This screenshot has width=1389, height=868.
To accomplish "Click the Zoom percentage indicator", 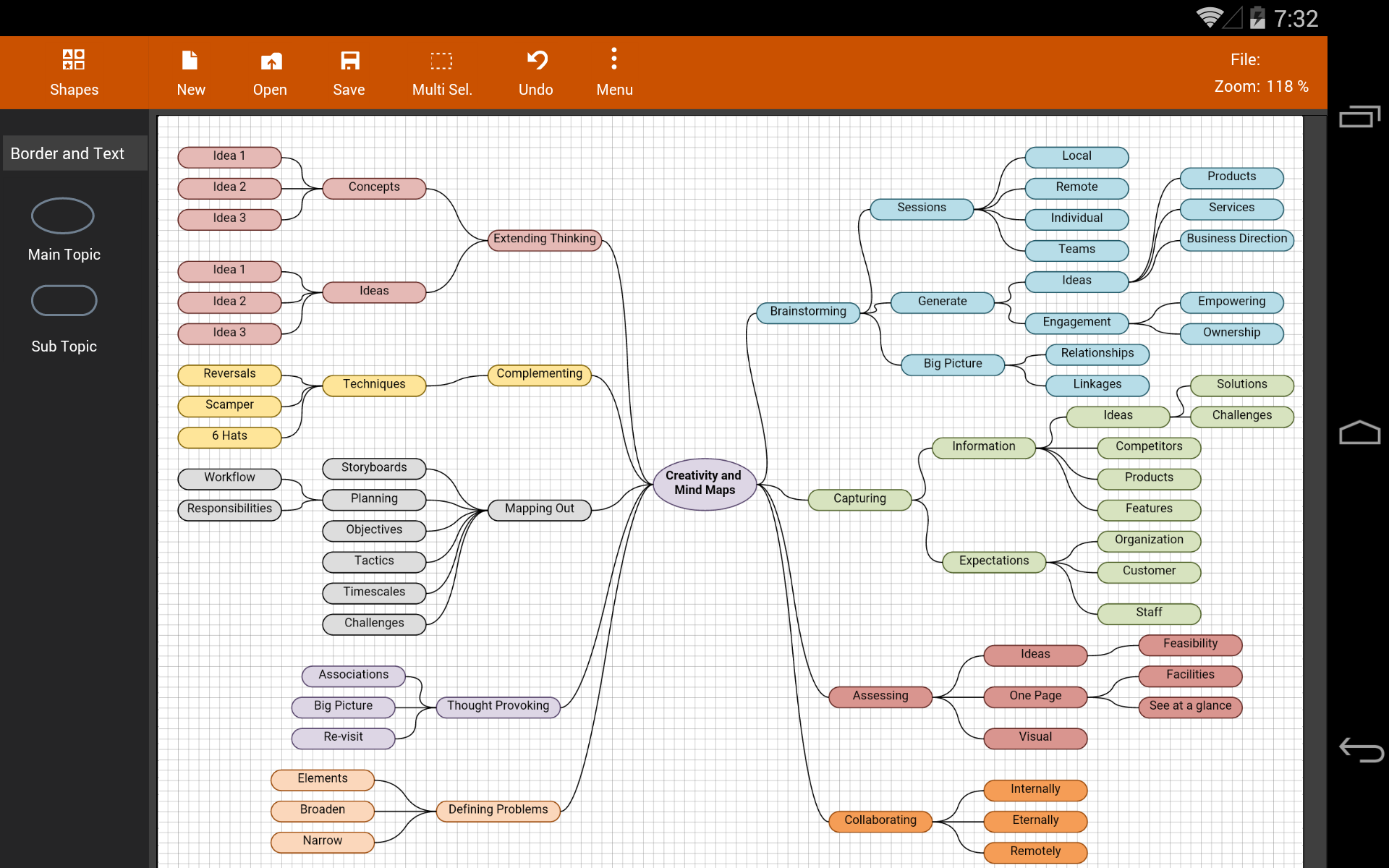I will click(x=1261, y=87).
